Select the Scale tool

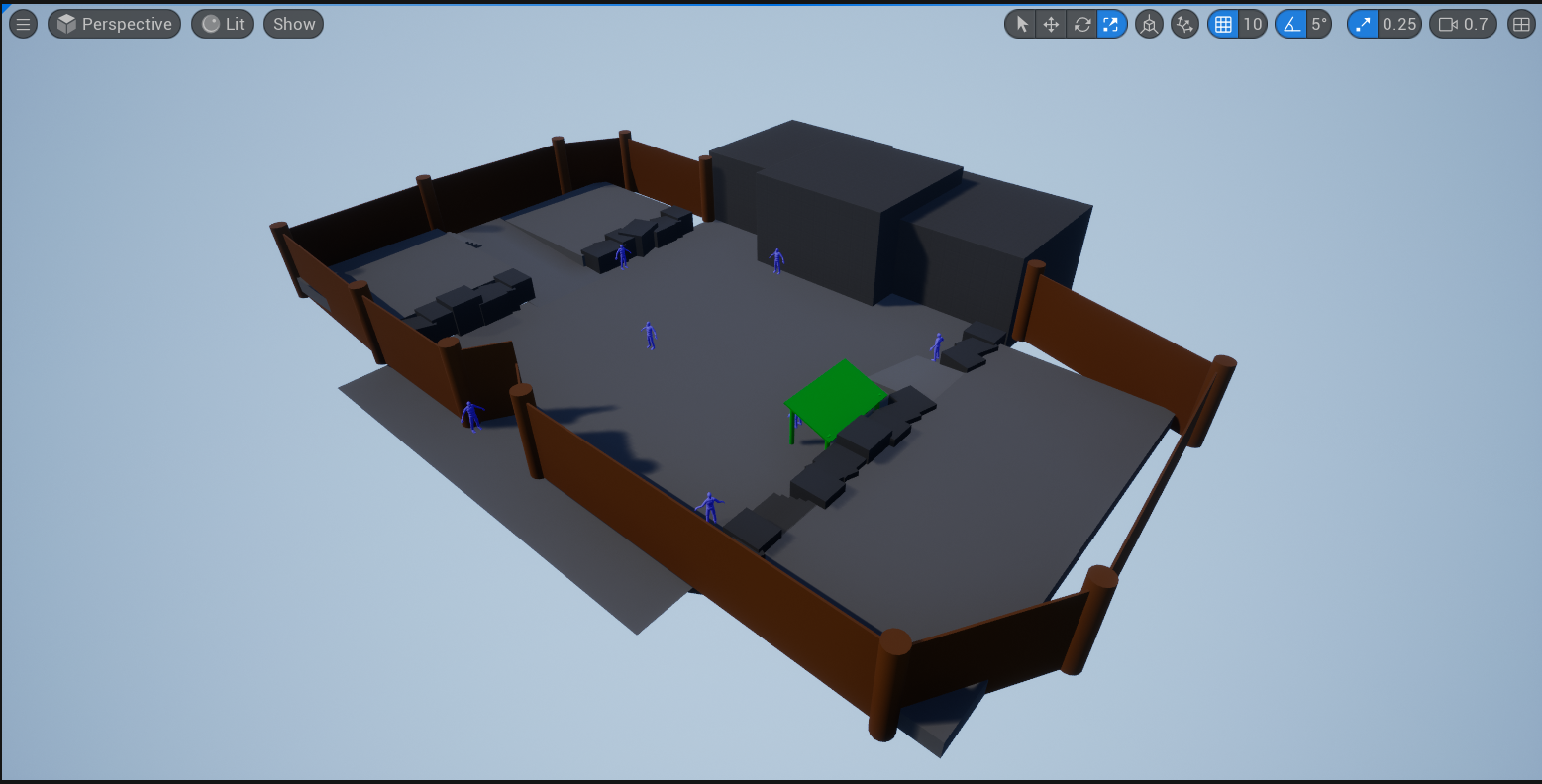pos(1110,24)
